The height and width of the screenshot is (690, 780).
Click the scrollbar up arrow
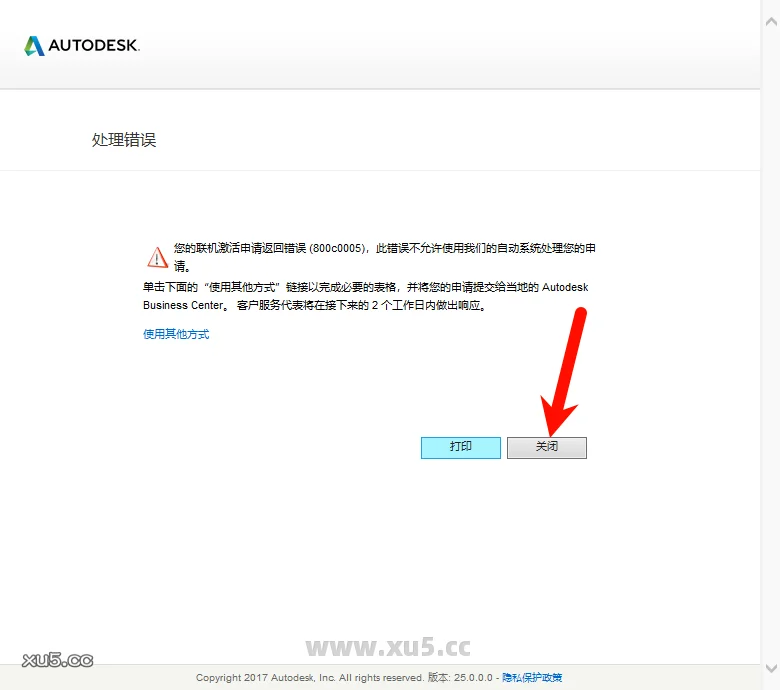point(770,8)
